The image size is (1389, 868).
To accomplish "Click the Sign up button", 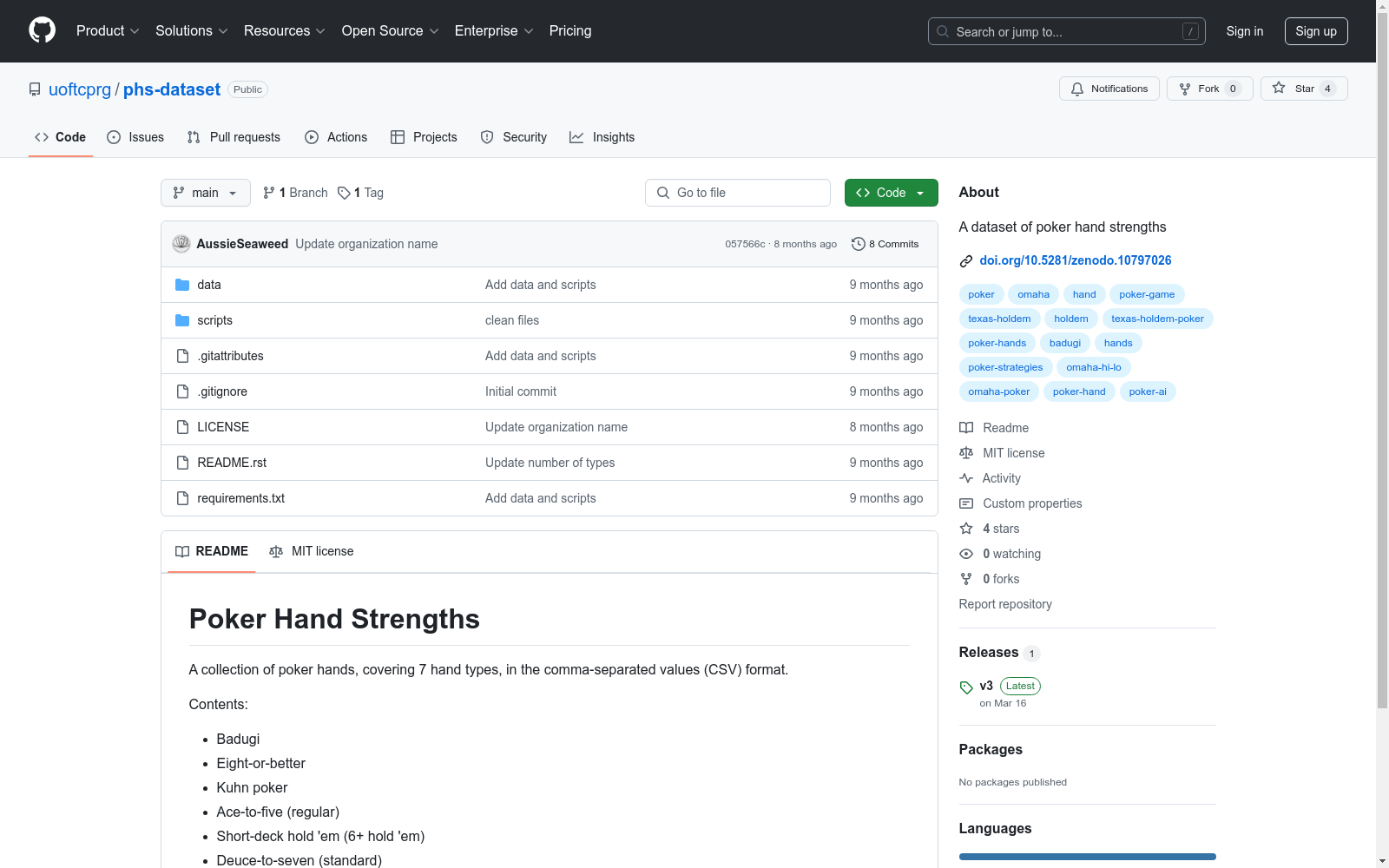I will click(x=1316, y=31).
